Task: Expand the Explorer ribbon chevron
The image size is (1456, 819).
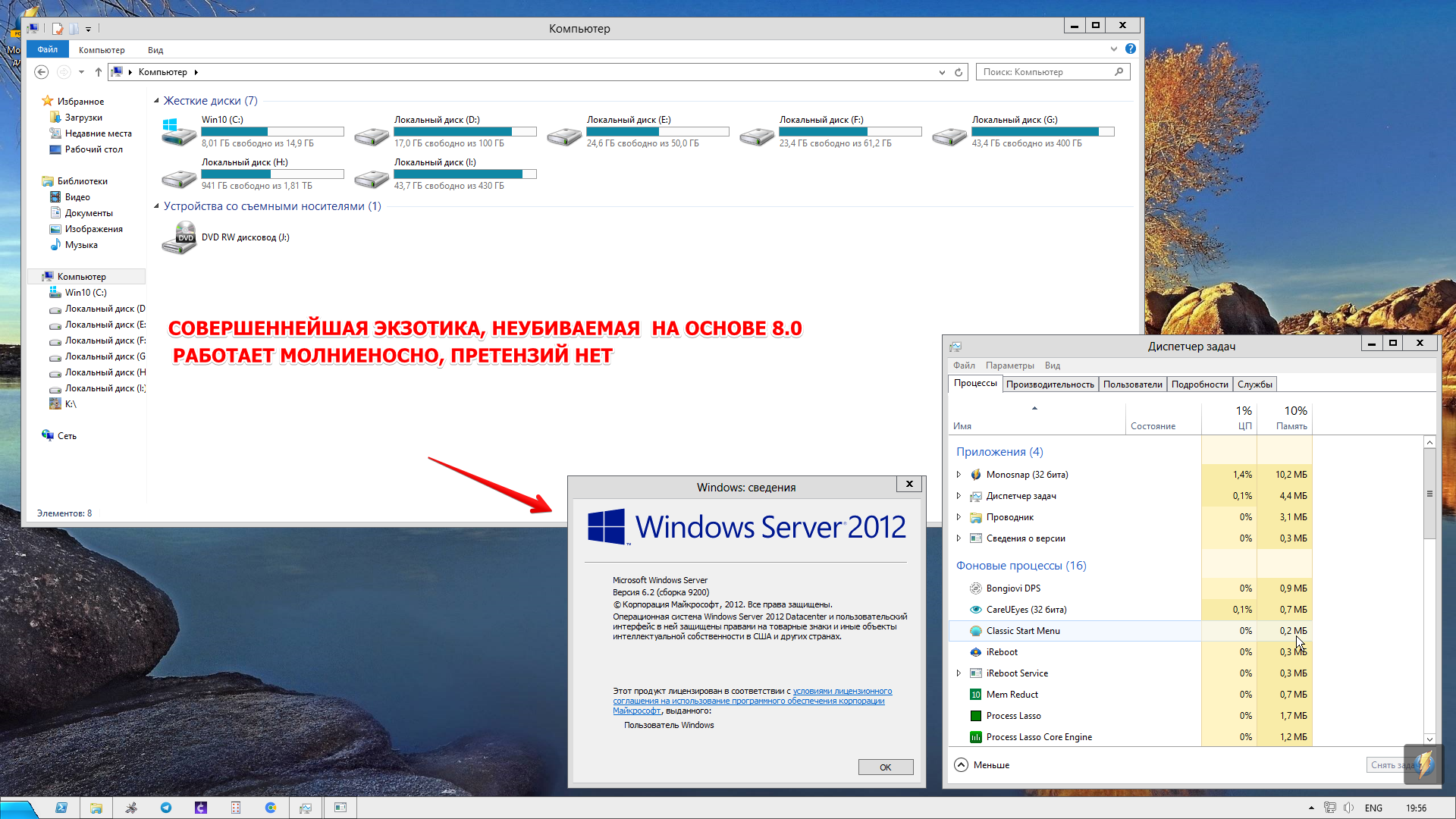Action: click(1114, 49)
